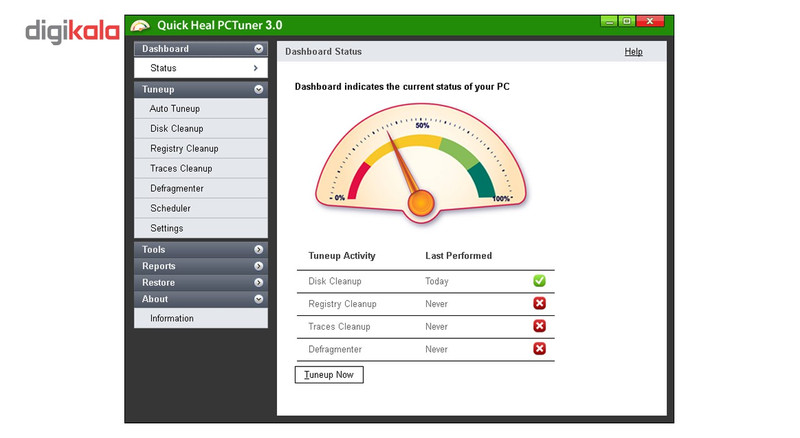Screen dimensions: 800x438
Task: Open Tuneup Settings
Action: pos(201,228)
